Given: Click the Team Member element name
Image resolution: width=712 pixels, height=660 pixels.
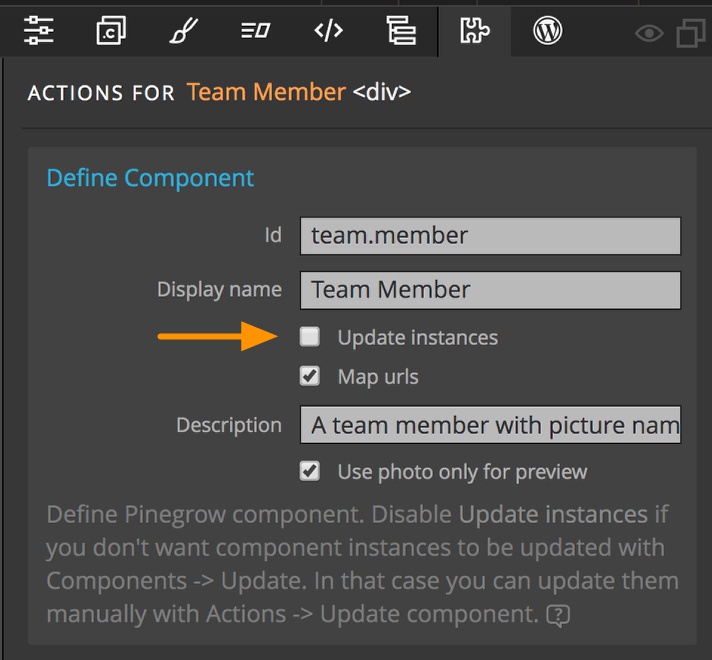Looking at the screenshot, I should pyautogui.click(x=266, y=92).
